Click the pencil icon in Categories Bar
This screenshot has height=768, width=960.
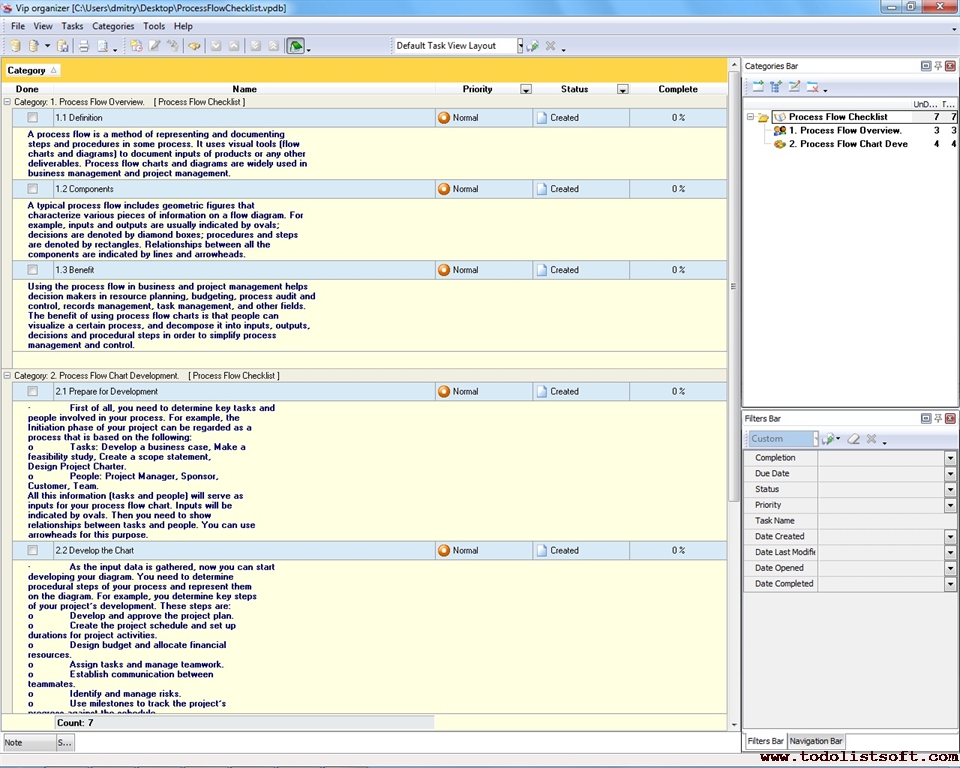pos(794,87)
